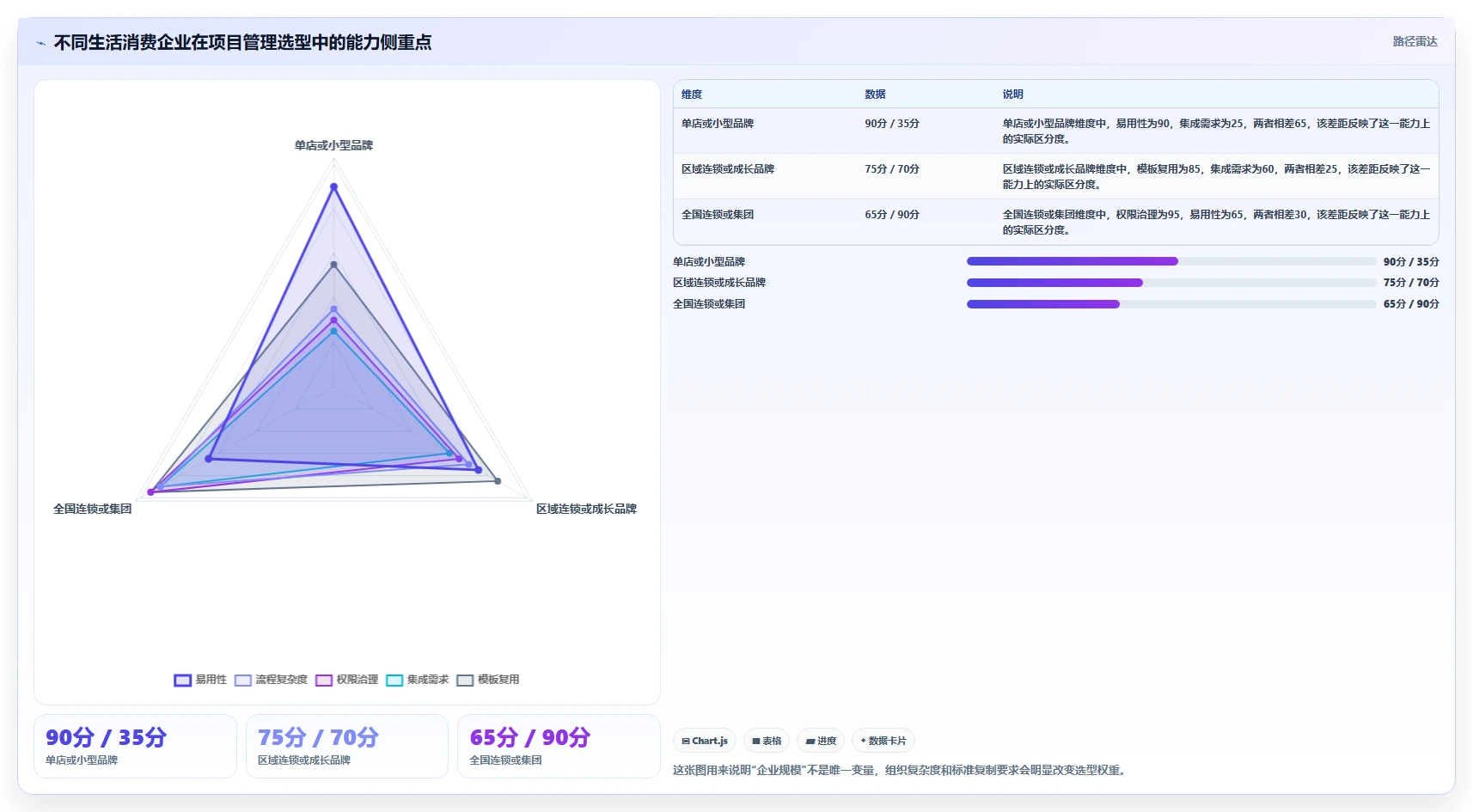Viewport: 1473px width, 812px height.
Task: Click the 表格 tag
Action: click(767, 741)
